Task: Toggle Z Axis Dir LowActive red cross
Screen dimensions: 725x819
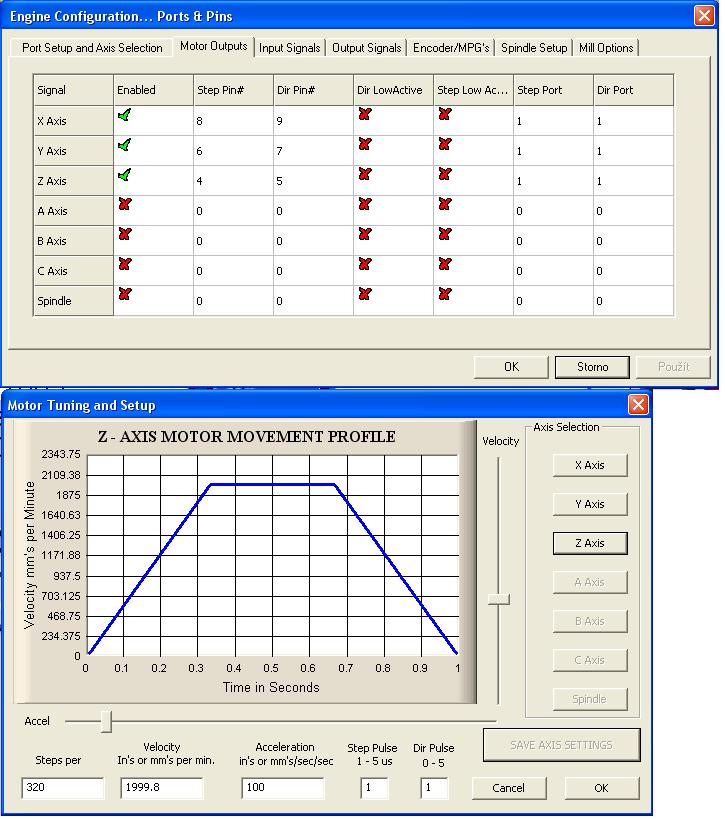Action: click(x=364, y=175)
